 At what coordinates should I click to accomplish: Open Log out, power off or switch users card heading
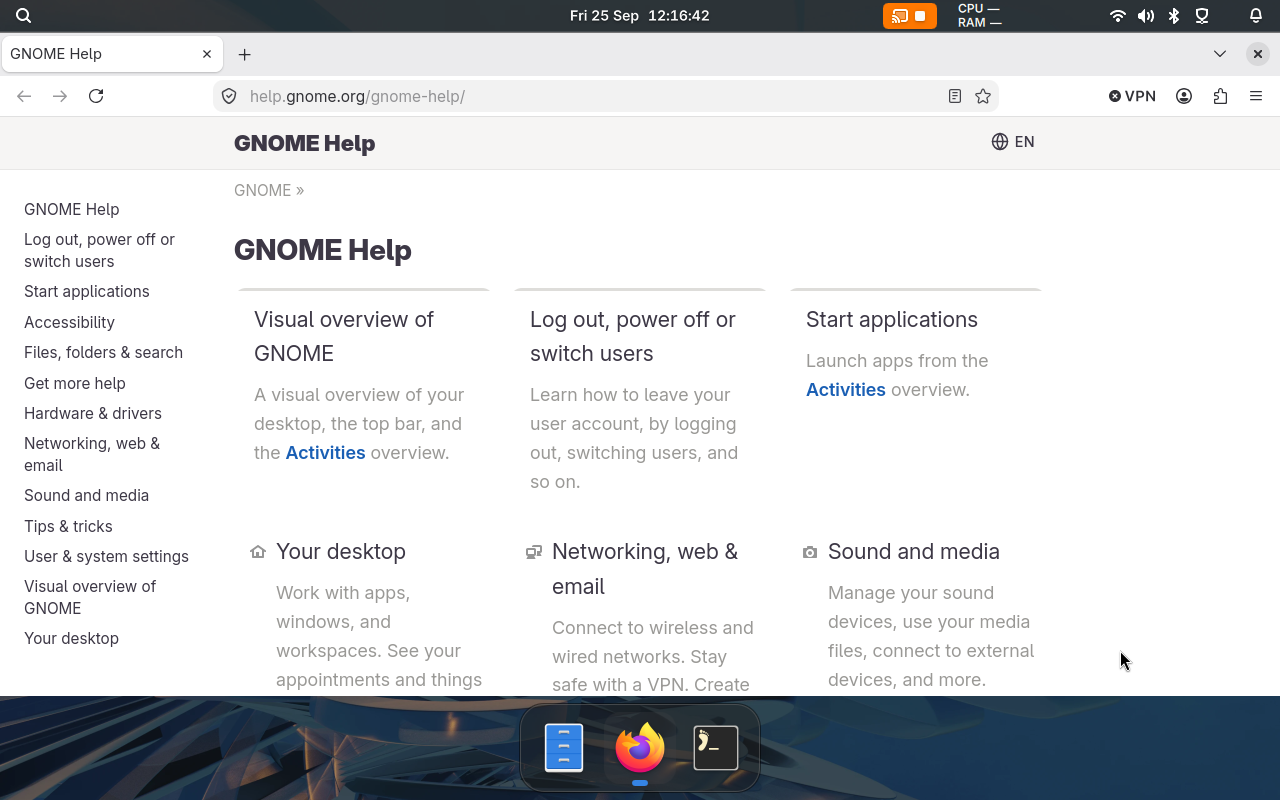click(x=633, y=336)
